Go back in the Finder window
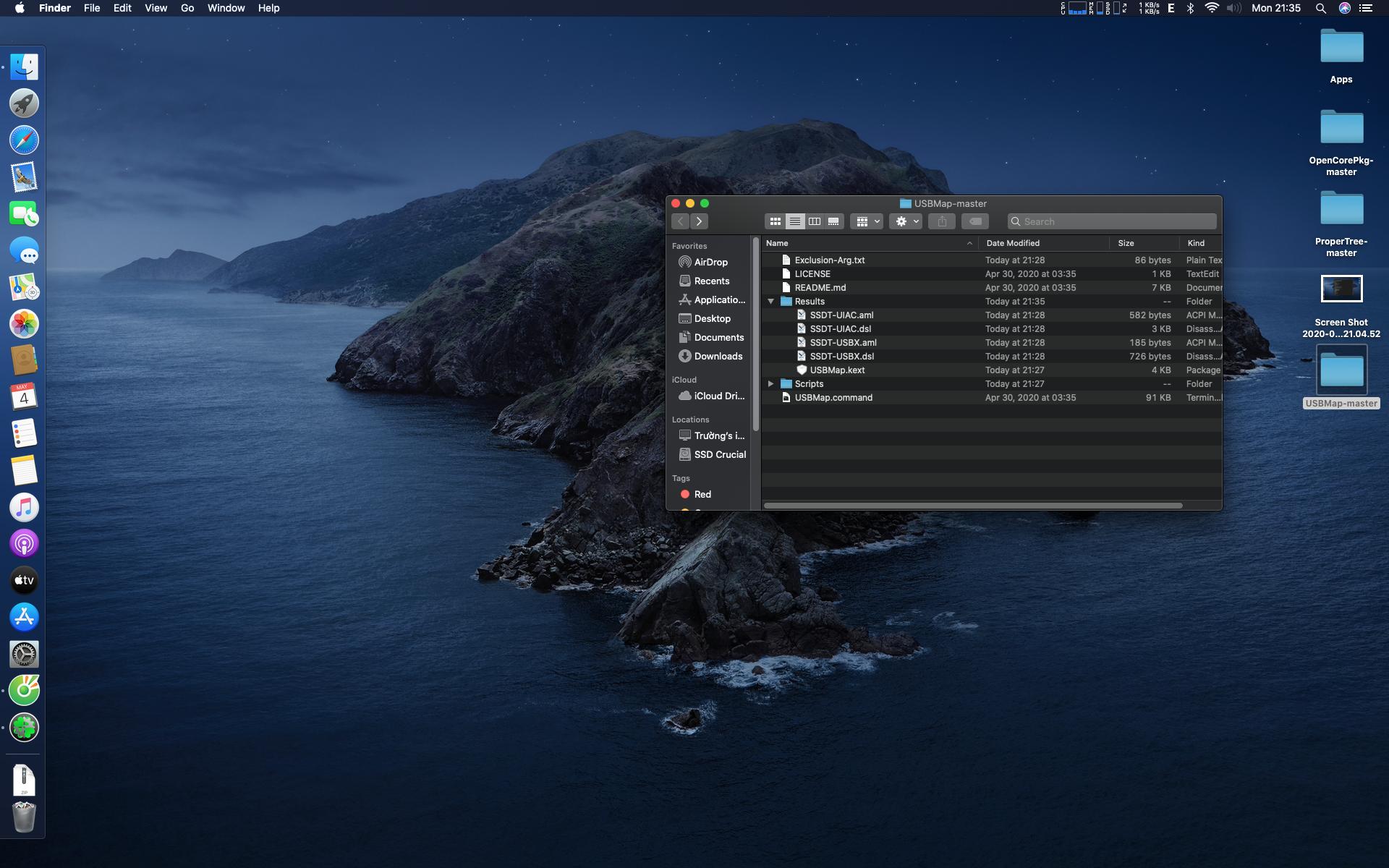 (680, 221)
